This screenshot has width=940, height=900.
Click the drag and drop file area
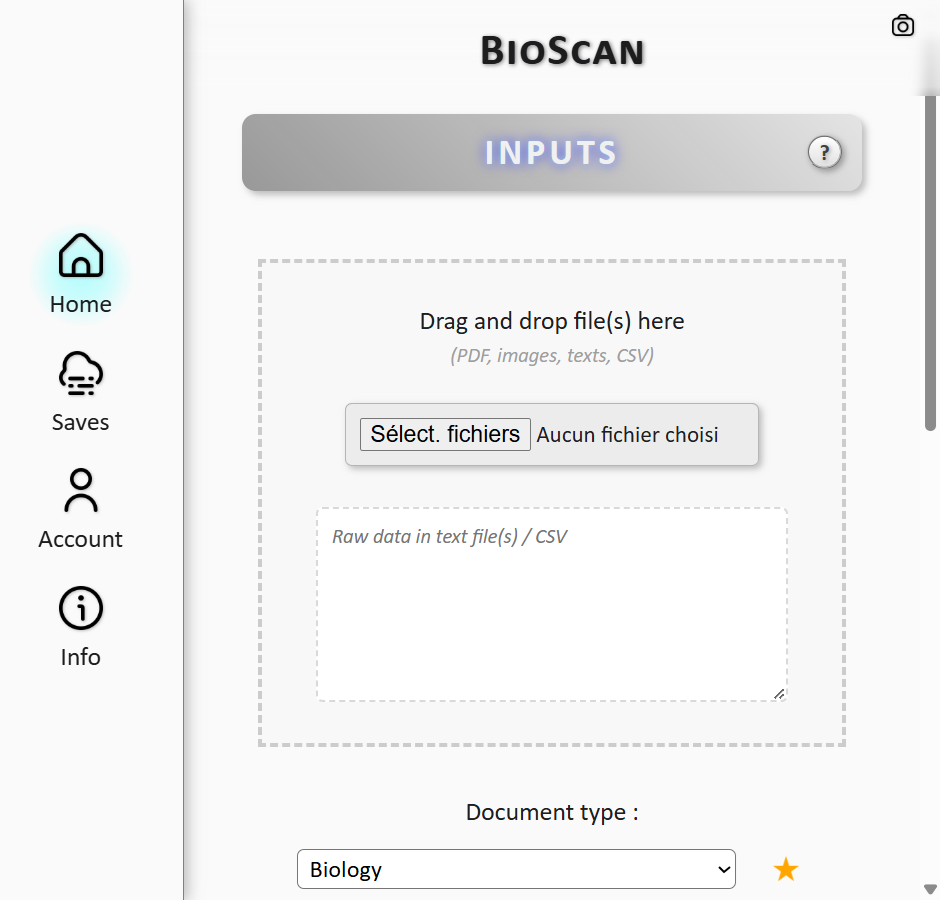(x=552, y=321)
